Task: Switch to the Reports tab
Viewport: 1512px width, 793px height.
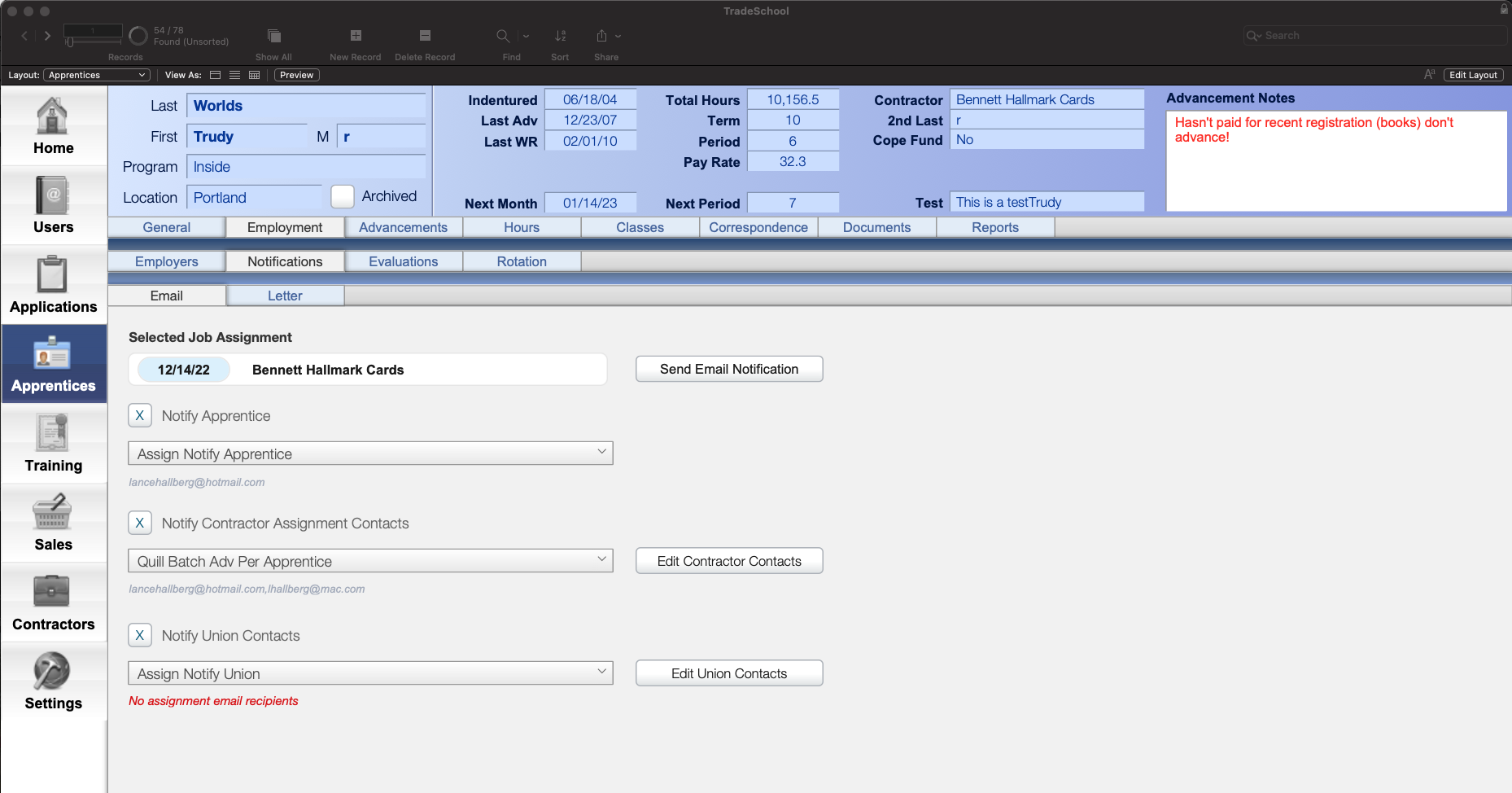Action: coord(995,227)
